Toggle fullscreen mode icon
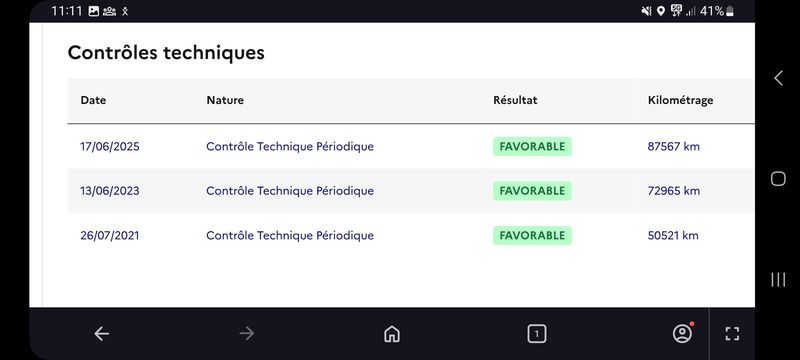 point(732,334)
